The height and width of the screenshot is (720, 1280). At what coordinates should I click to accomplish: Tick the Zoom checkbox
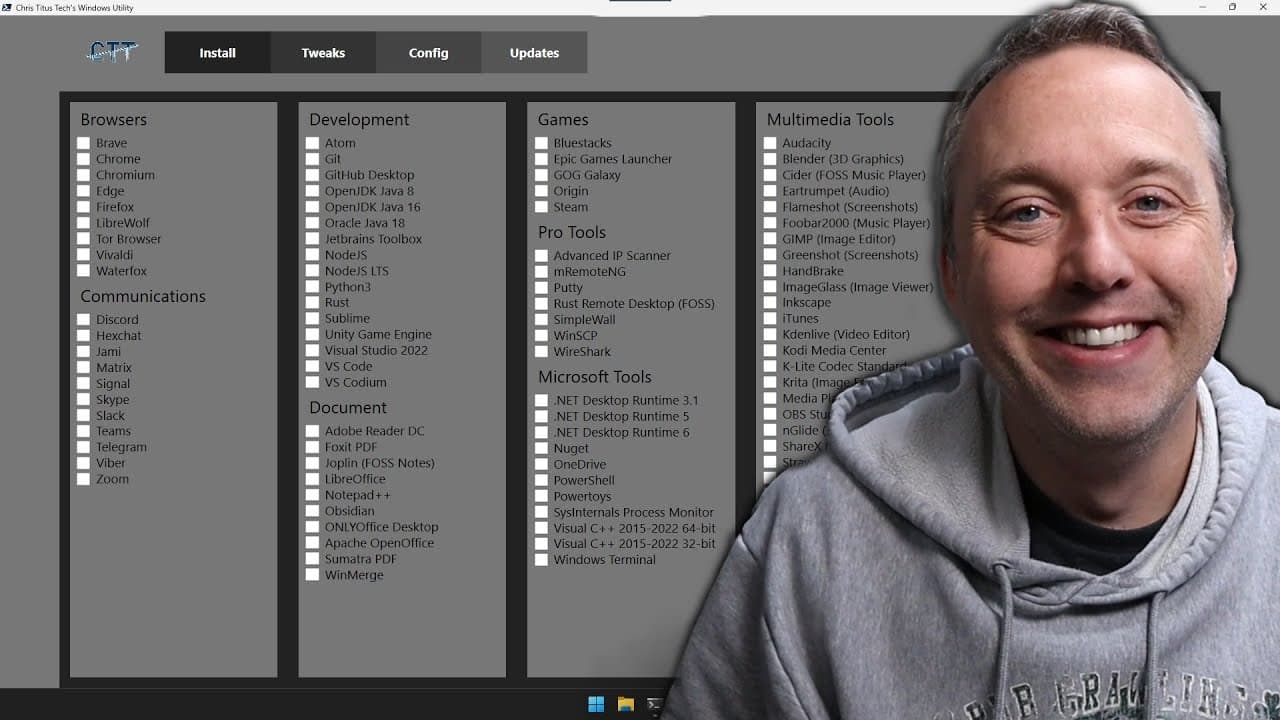[x=84, y=480]
